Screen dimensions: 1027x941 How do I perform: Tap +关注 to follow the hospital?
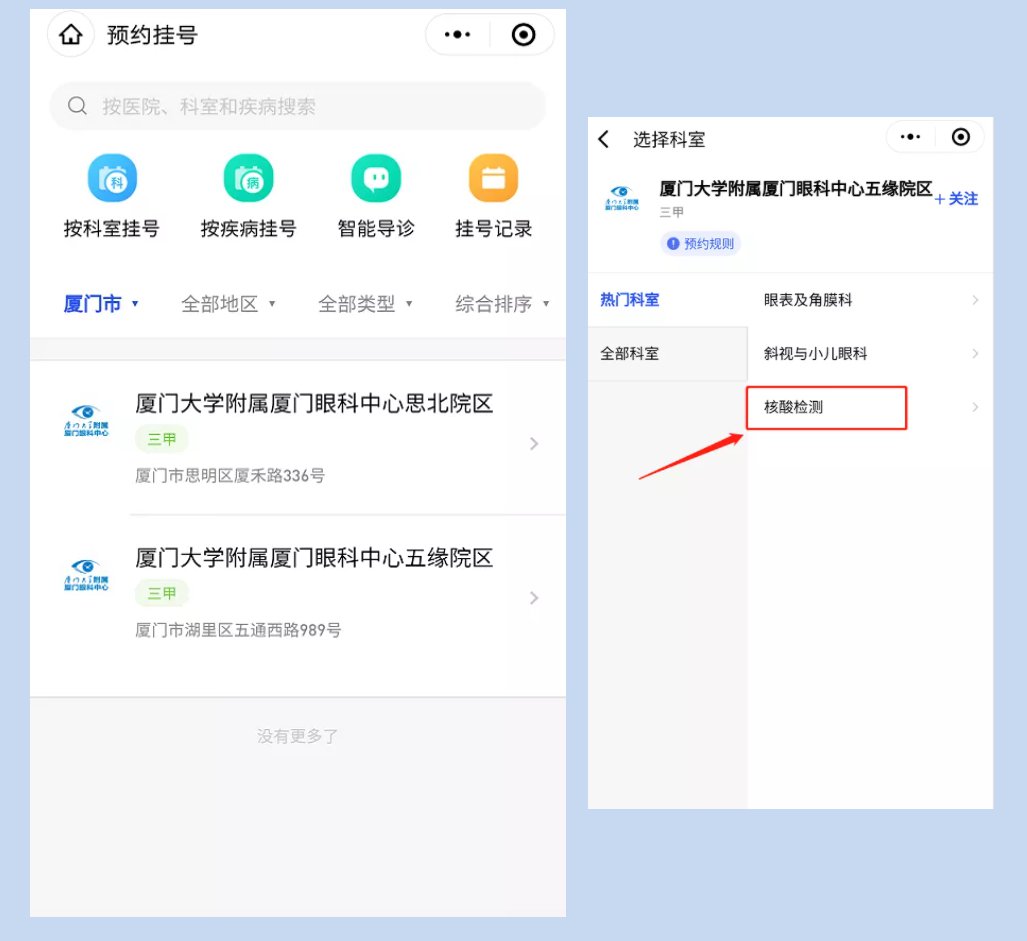pos(956,199)
